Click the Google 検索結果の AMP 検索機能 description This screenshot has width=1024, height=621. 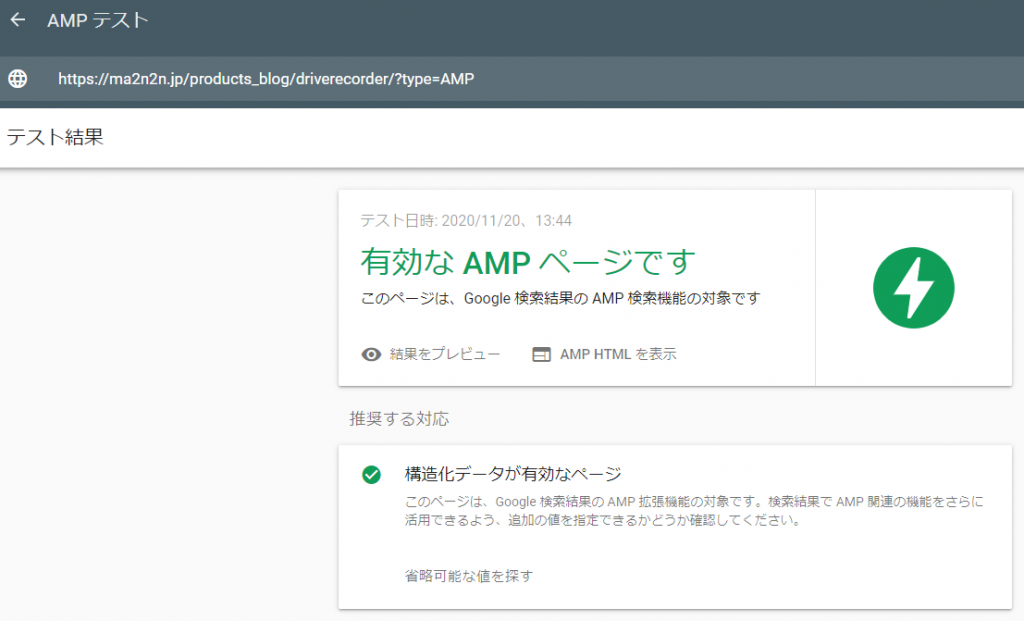click(560, 298)
